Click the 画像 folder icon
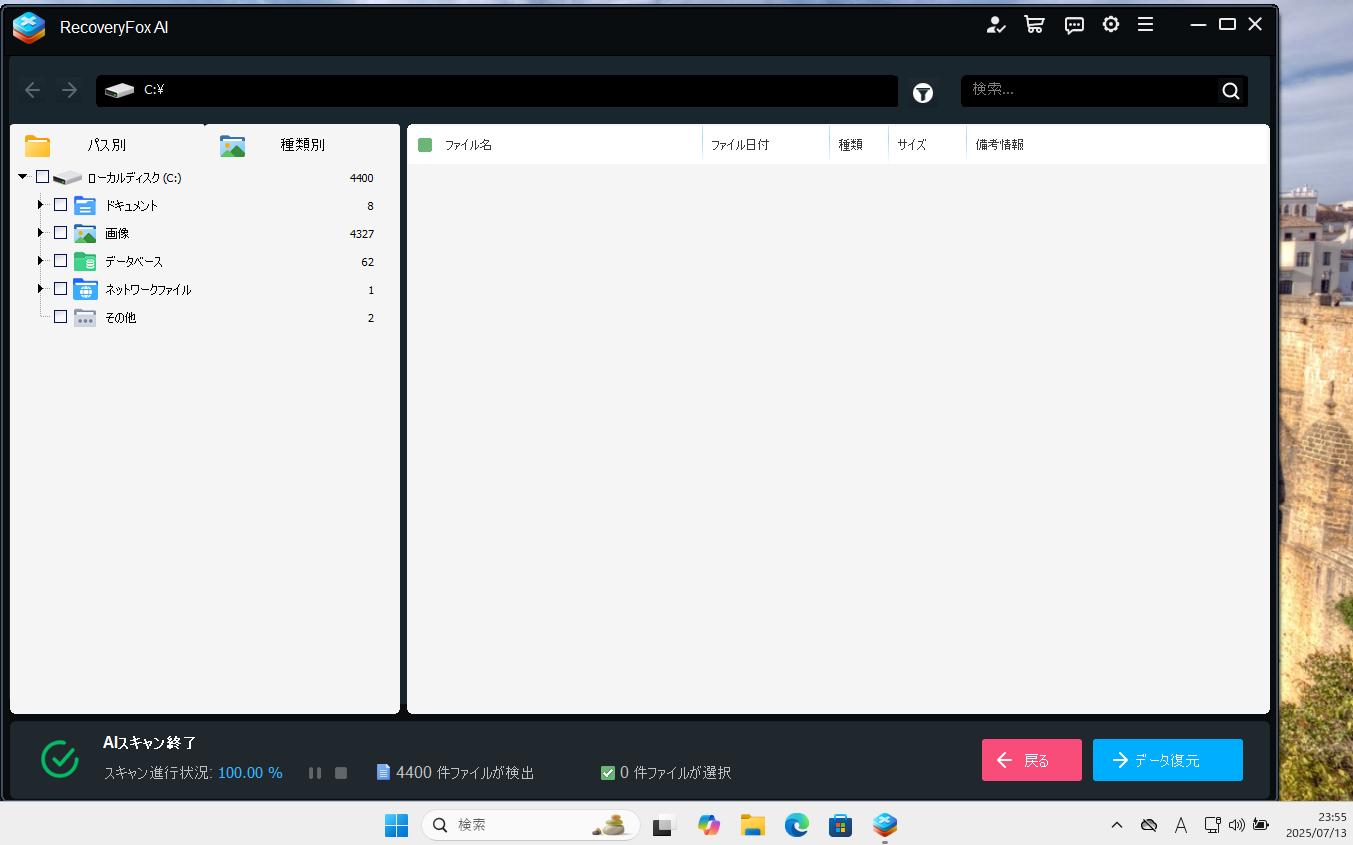Viewport: 1353px width, 845px height. [x=85, y=233]
